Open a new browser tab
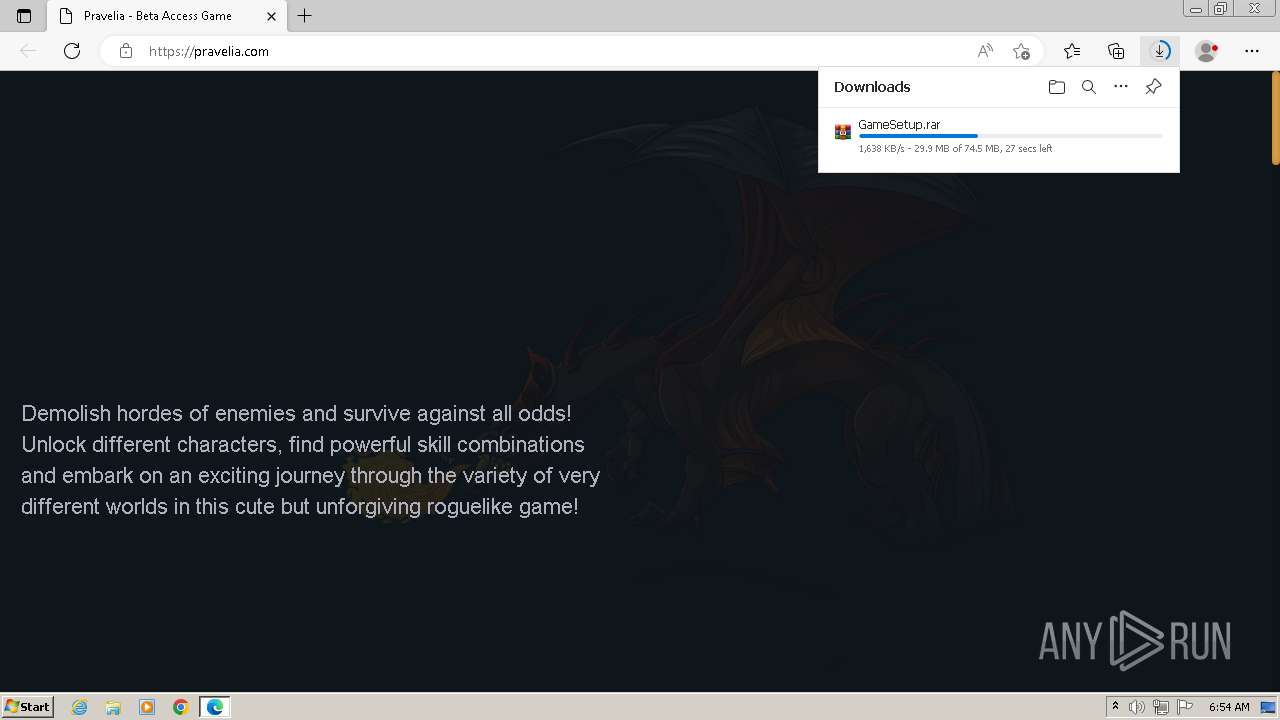This screenshot has height=720, width=1280. click(305, 16)
